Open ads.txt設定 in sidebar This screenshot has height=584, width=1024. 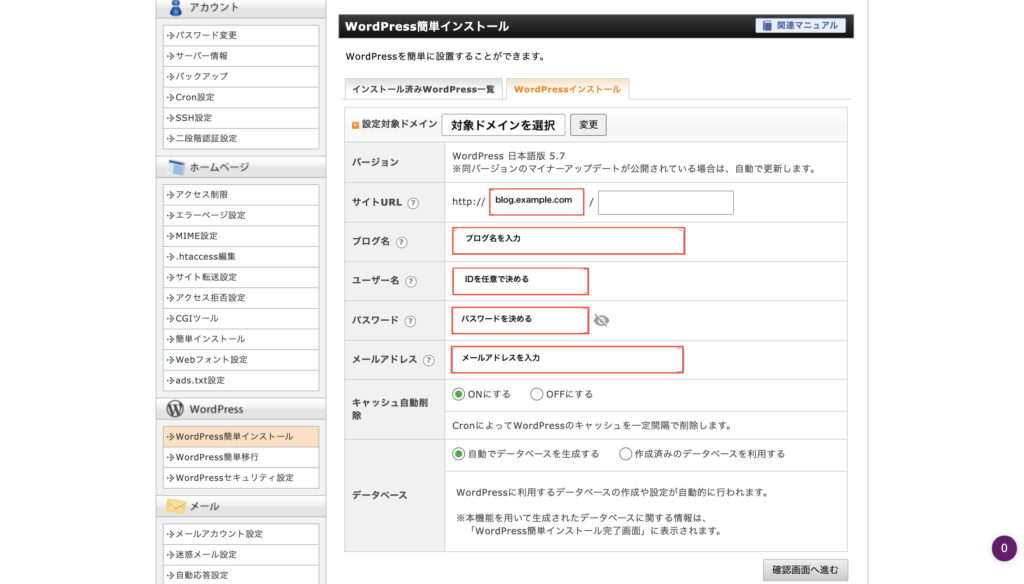[x=241, y=380]
